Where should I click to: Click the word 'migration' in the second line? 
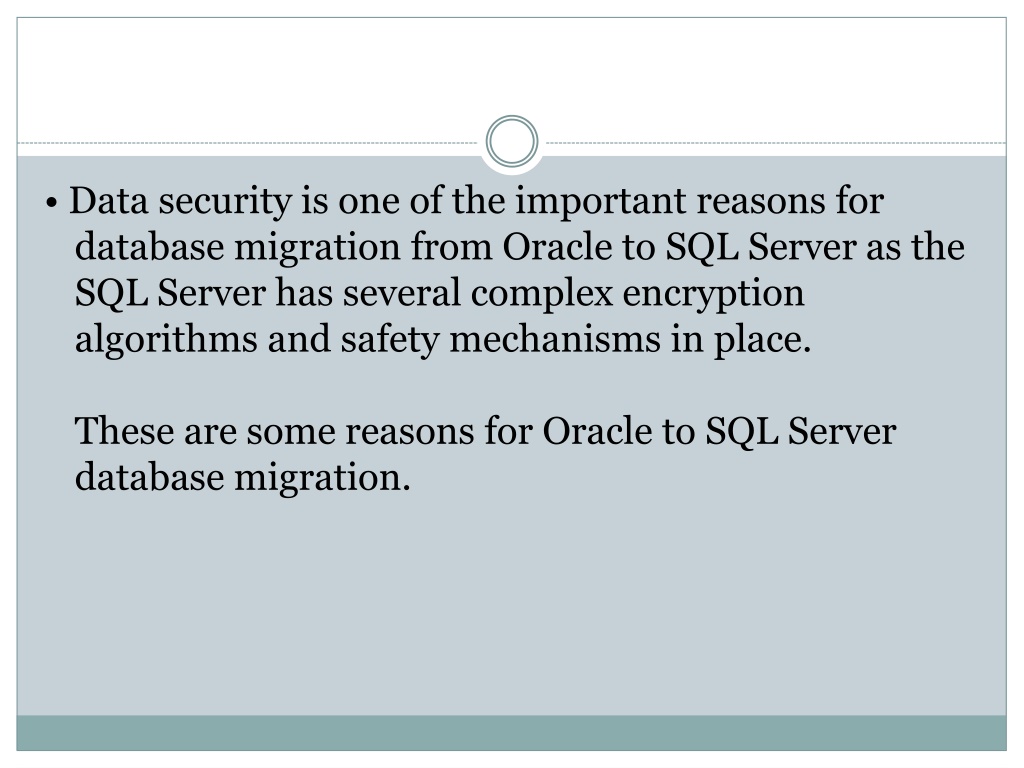tap(317, 248)
